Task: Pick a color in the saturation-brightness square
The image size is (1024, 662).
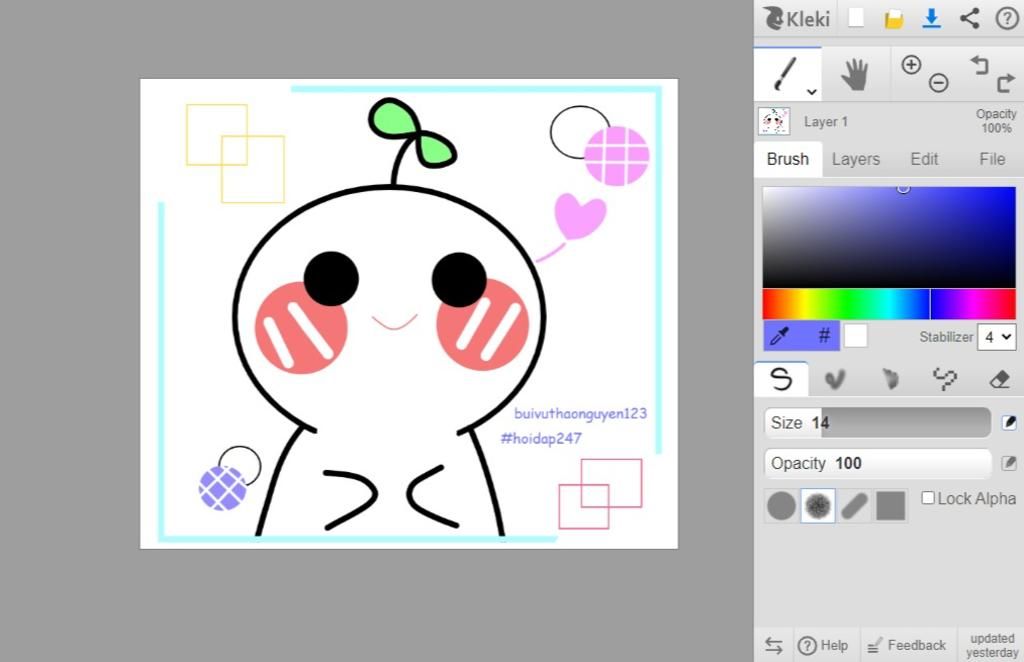Action: [x=889, y=237]
